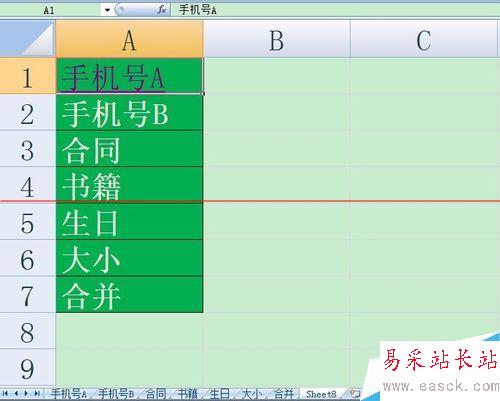The width and height of the screenshot is (500, 401).
Task: Open the Name Box dropdown arrow
Action: [107, 10]
